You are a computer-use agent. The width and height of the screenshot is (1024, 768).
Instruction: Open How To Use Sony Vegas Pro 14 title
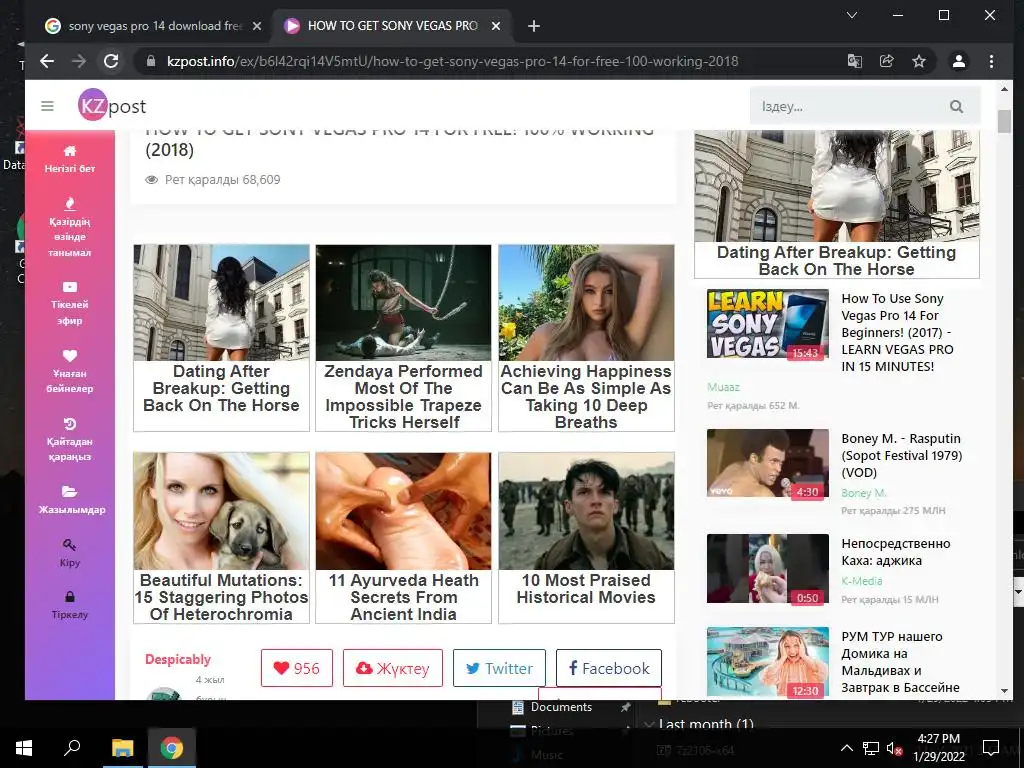point(898,332)
